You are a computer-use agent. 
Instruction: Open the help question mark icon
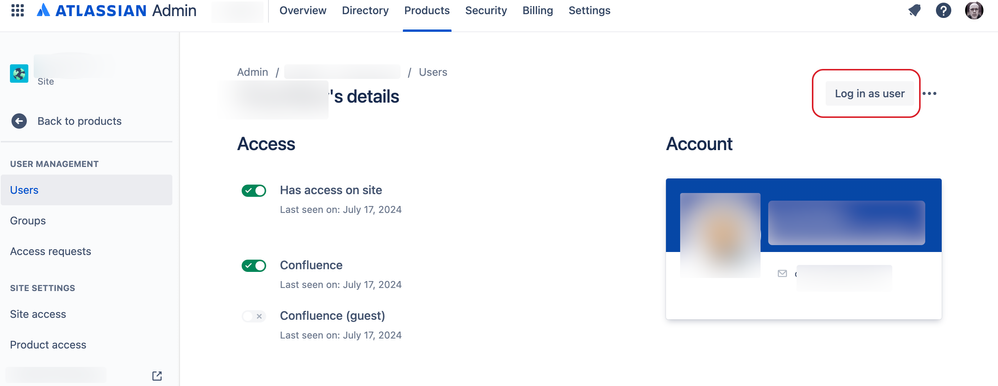tap(943, 10)
